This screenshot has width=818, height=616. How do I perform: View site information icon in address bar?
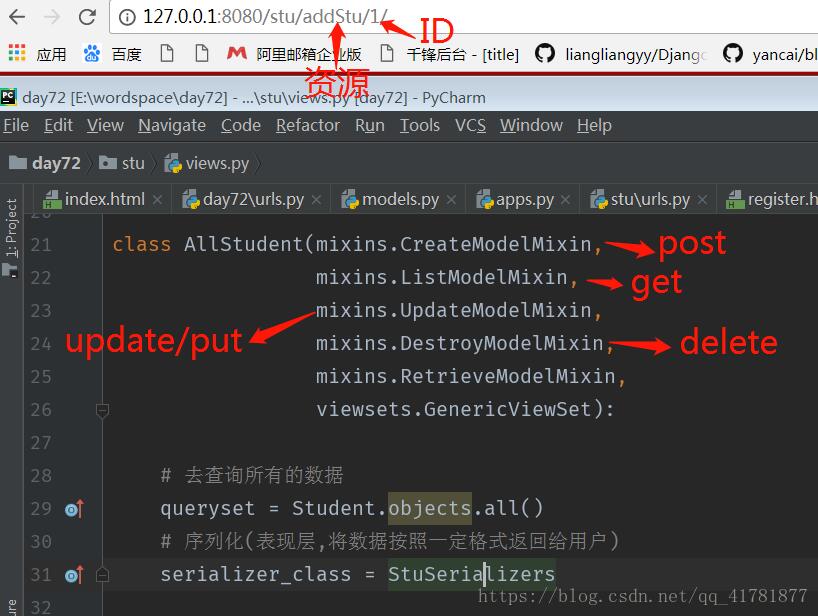click(126, 17)
